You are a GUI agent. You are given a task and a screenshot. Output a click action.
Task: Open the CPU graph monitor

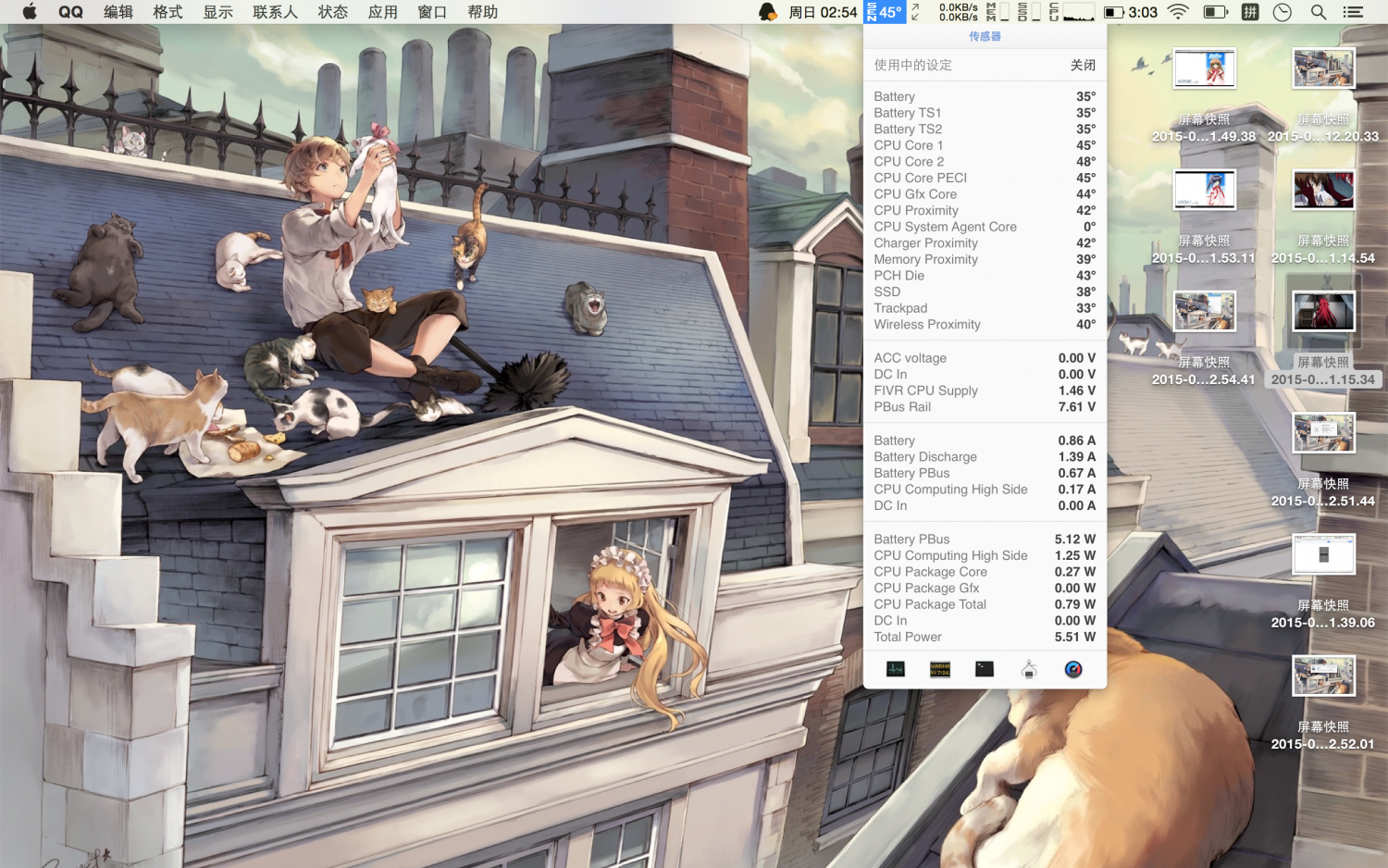(1072, 12)
